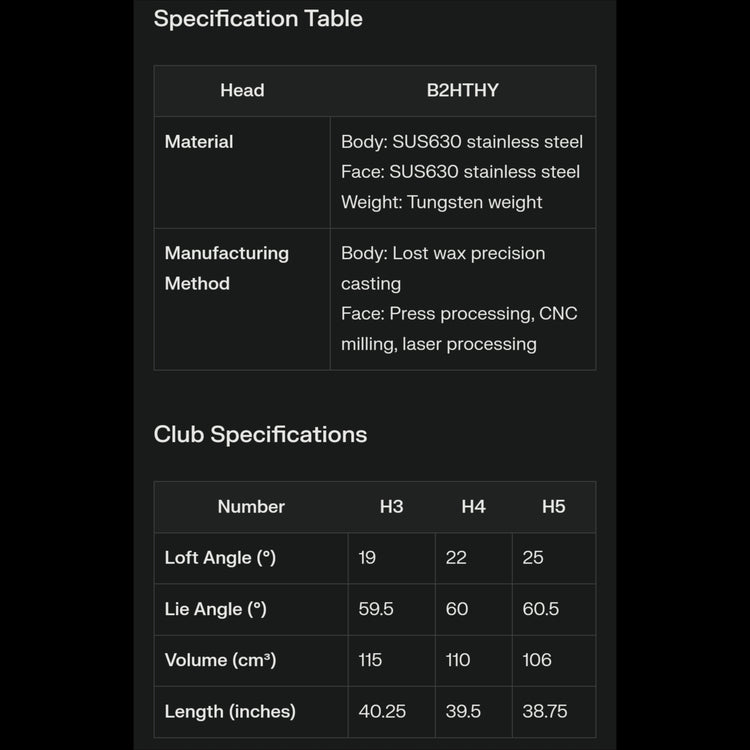Click the Loft Angle row label

pyautogui.click(x=220, y=558)
